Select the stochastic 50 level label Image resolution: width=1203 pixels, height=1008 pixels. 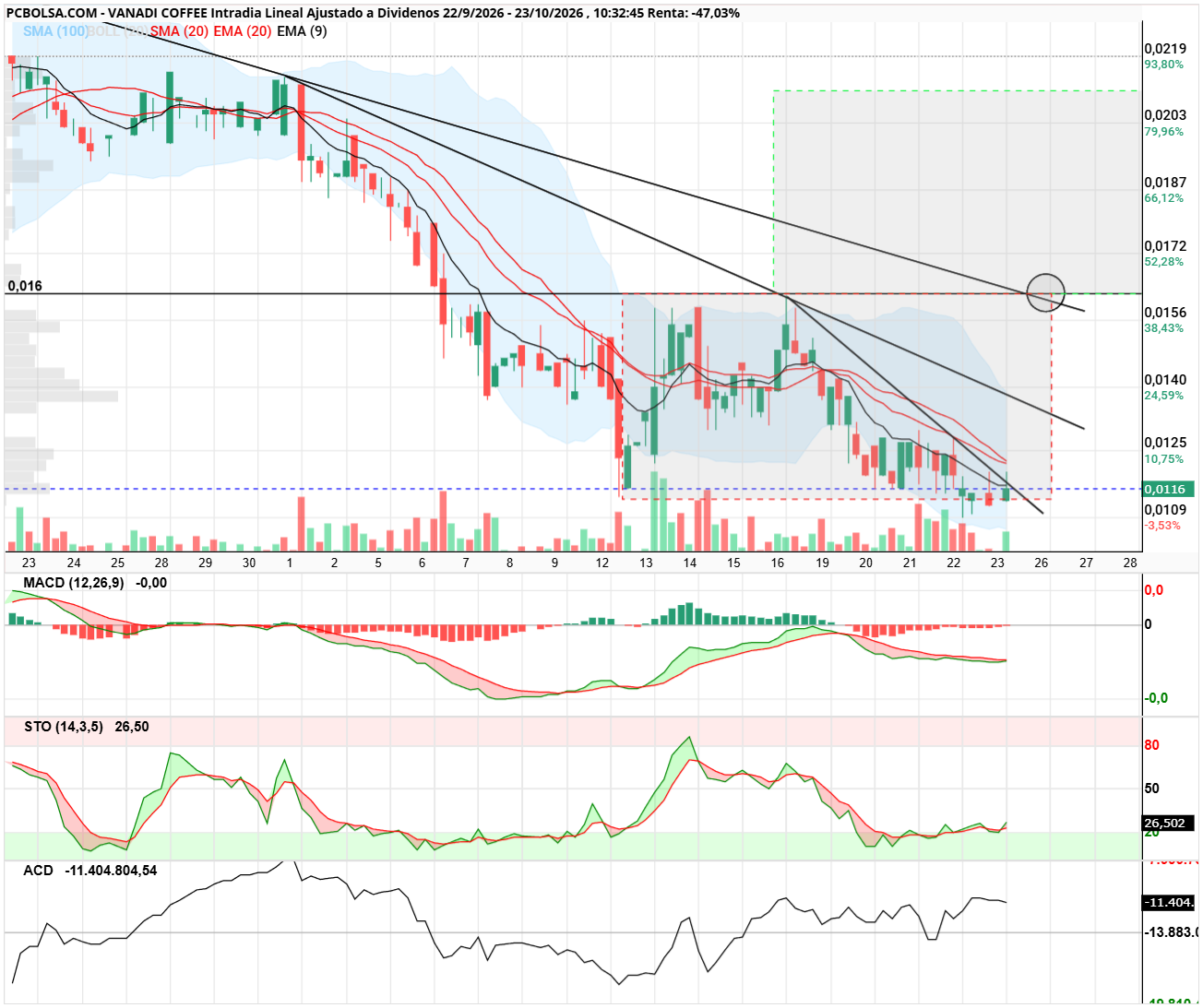(x=1152, y=789)
